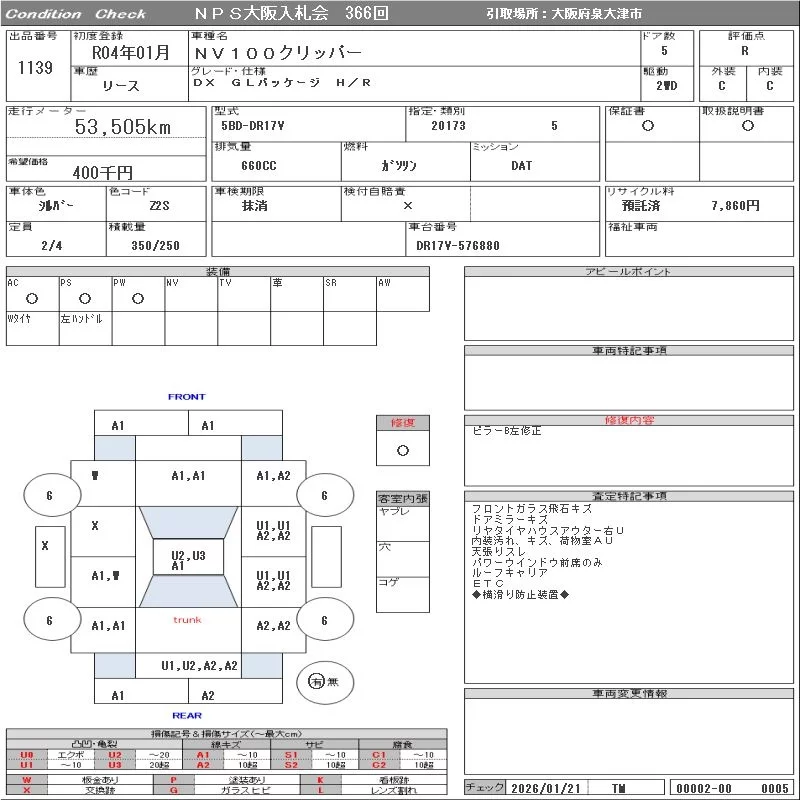Click the PW equipment circle mark
This screenshot has height=800, width=800.
(138, 299)
